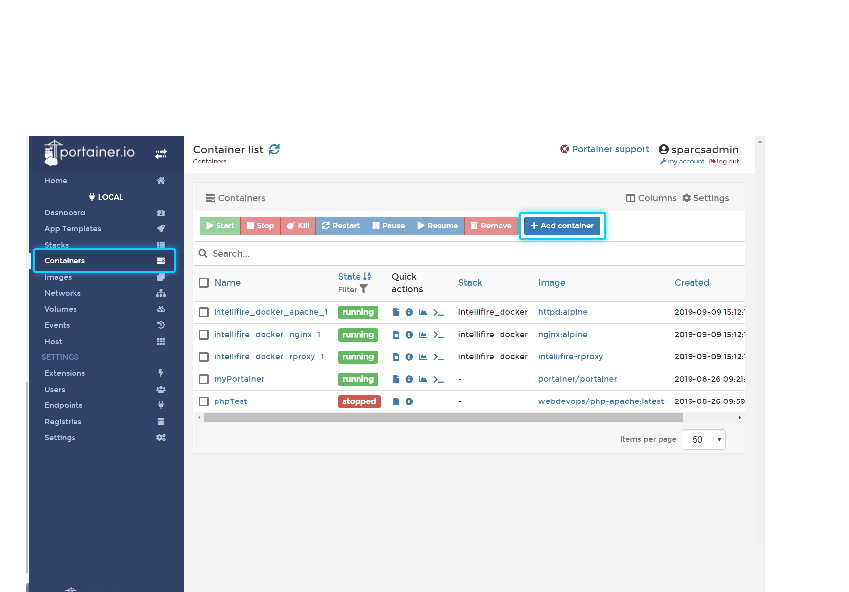Open stats chart icon for intellifire_docker_nginx_1

tap(423, 335)
